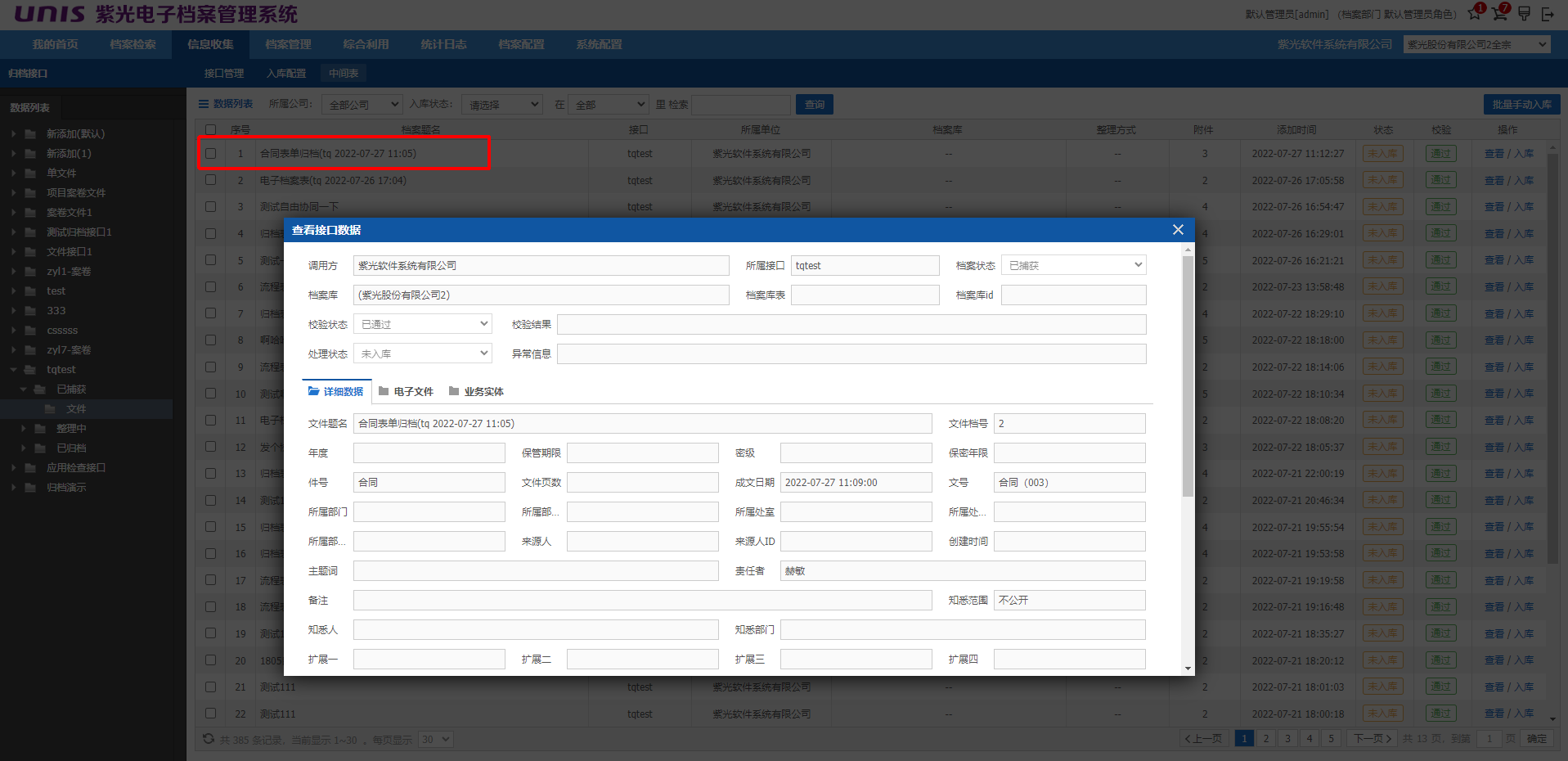
Task: Switch to the 业务实体 tab
Action: 476,392
